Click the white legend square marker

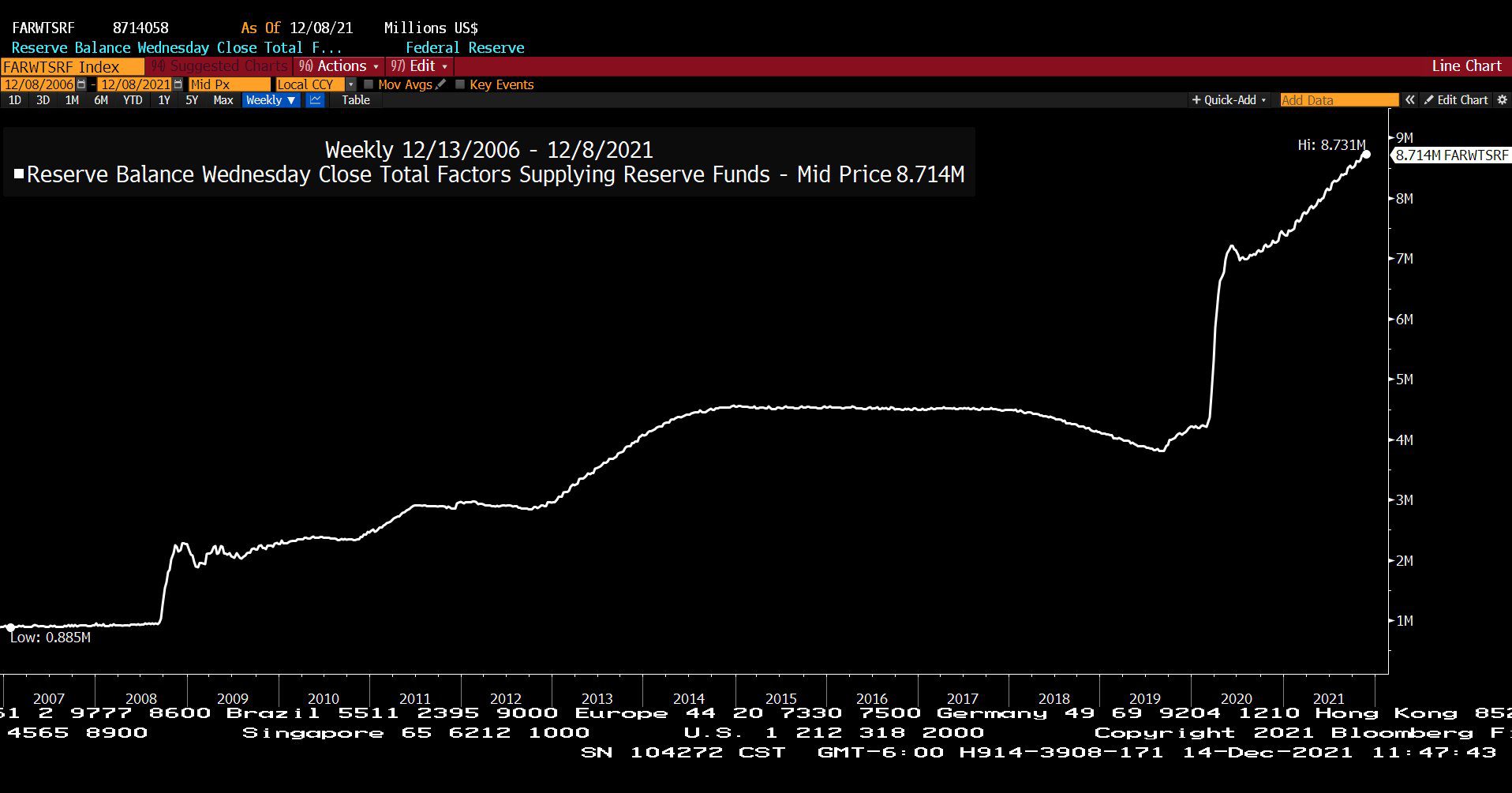[x=19, y=174]
